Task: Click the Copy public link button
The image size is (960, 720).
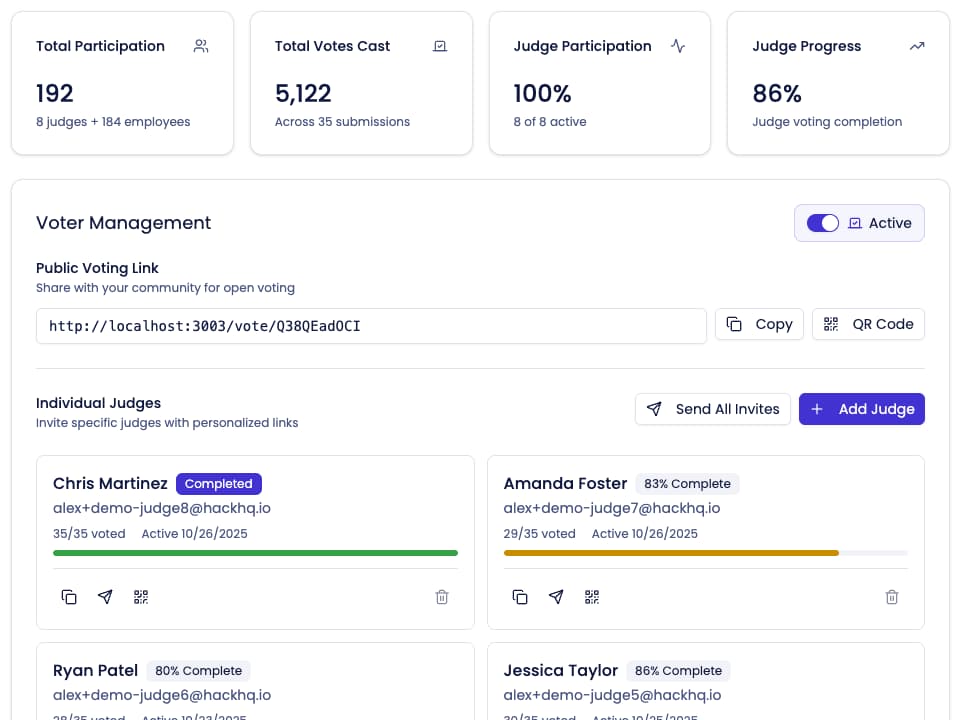Action: coord(759,324)
